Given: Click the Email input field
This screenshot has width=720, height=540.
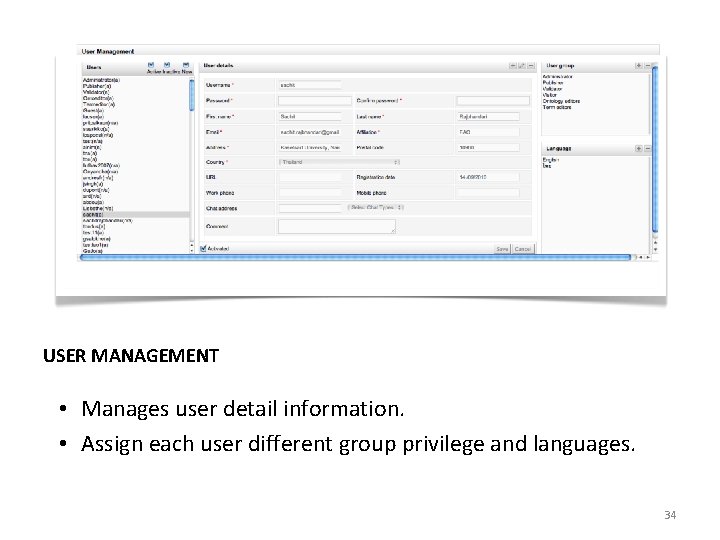Looking at the screenshot, I should pos(310,132).
